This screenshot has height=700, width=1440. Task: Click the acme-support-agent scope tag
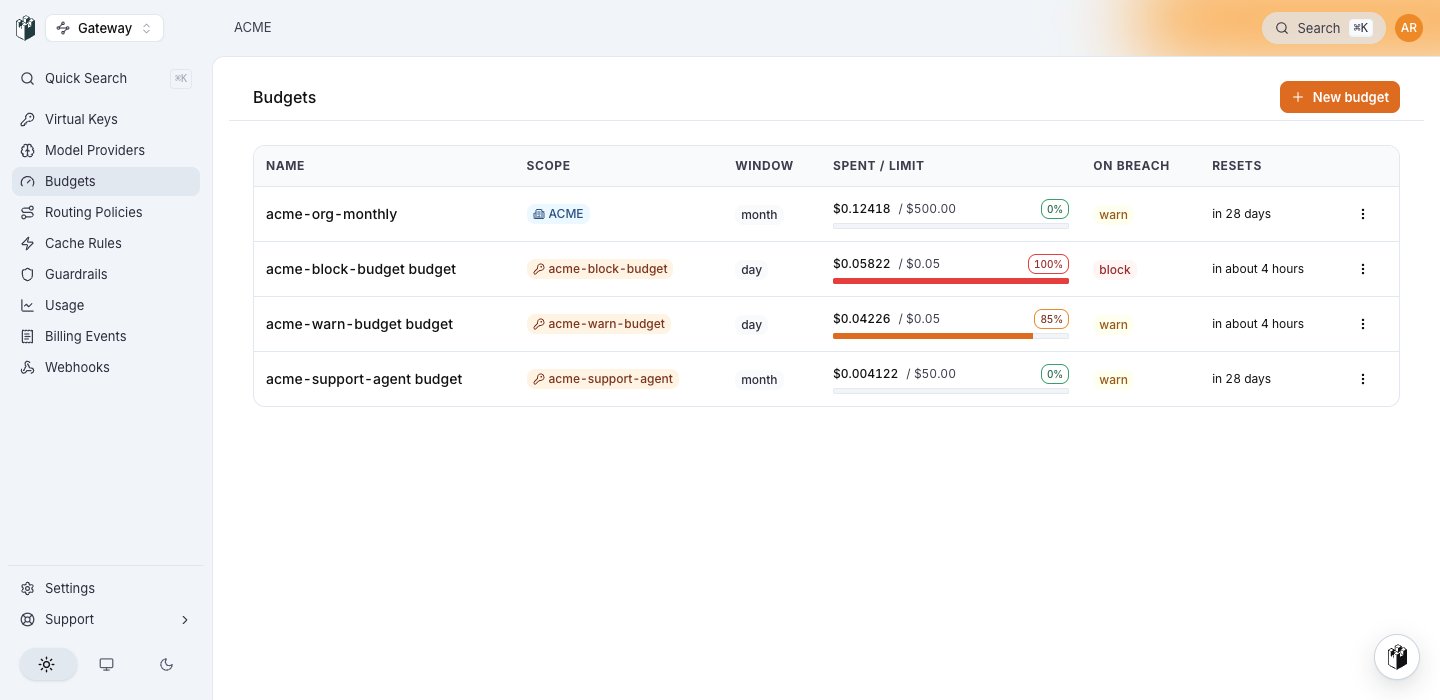click(603, 379)
